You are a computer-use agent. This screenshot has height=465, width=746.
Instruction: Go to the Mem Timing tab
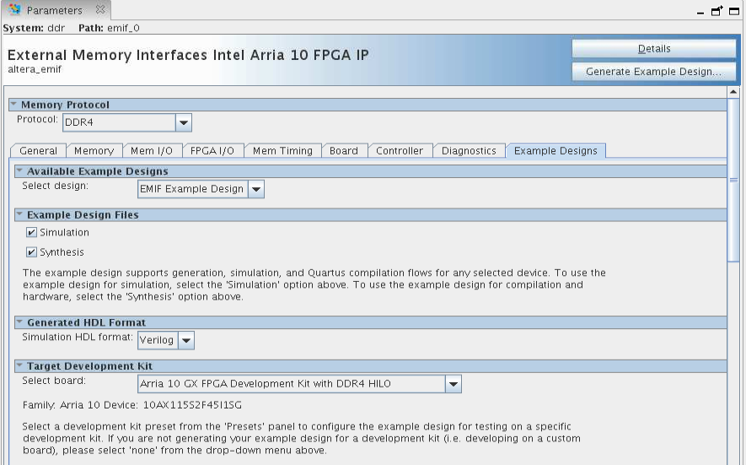283,151
